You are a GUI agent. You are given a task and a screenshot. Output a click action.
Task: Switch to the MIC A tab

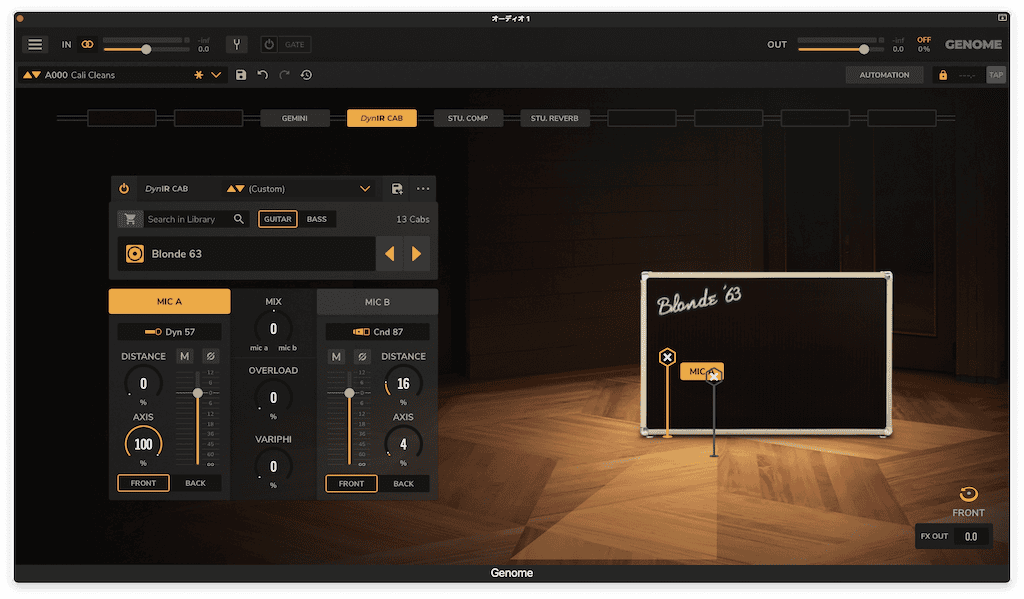[169, 301]
